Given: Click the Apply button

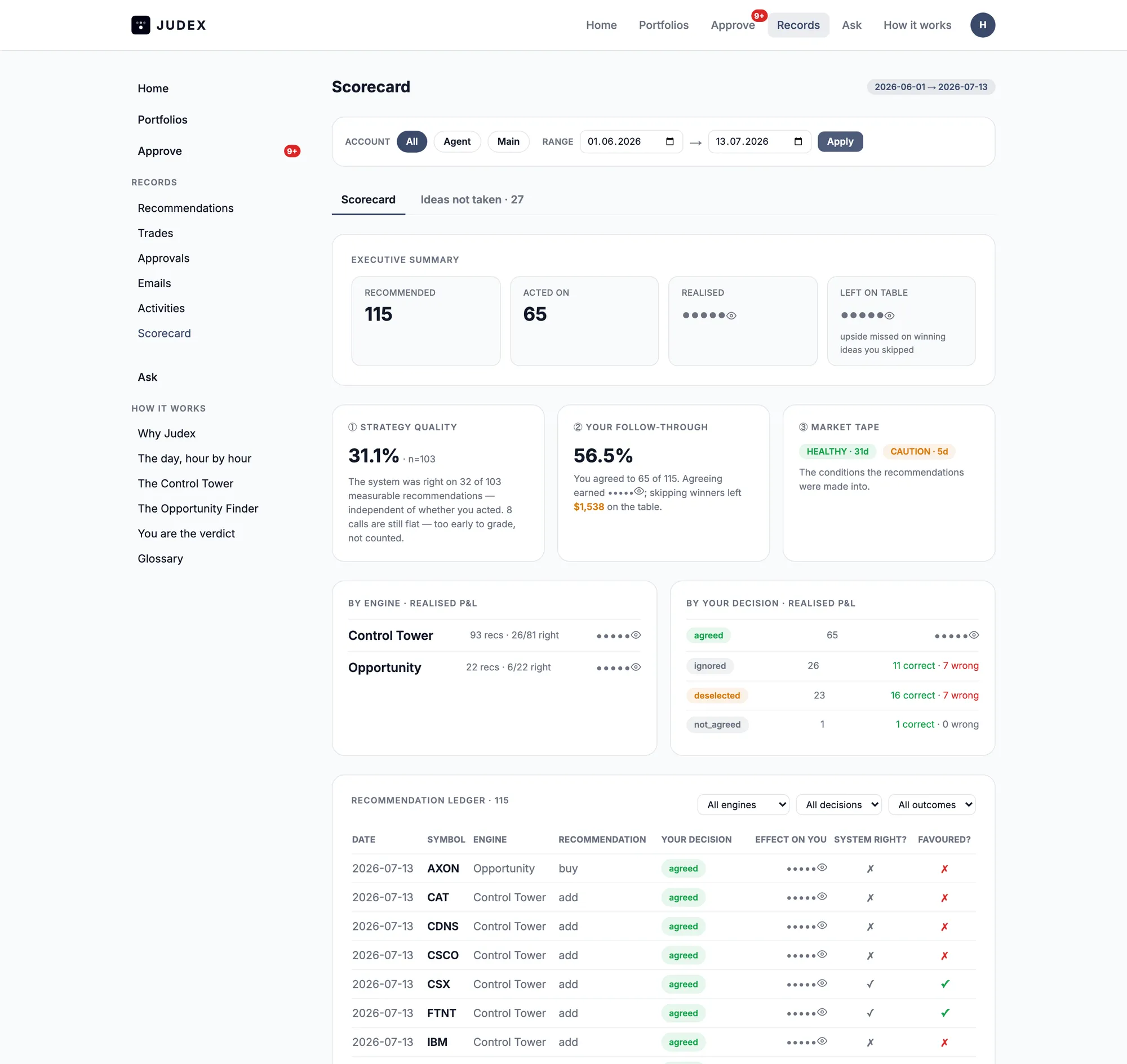Looking at the screenshot, I should pos(840,141).
